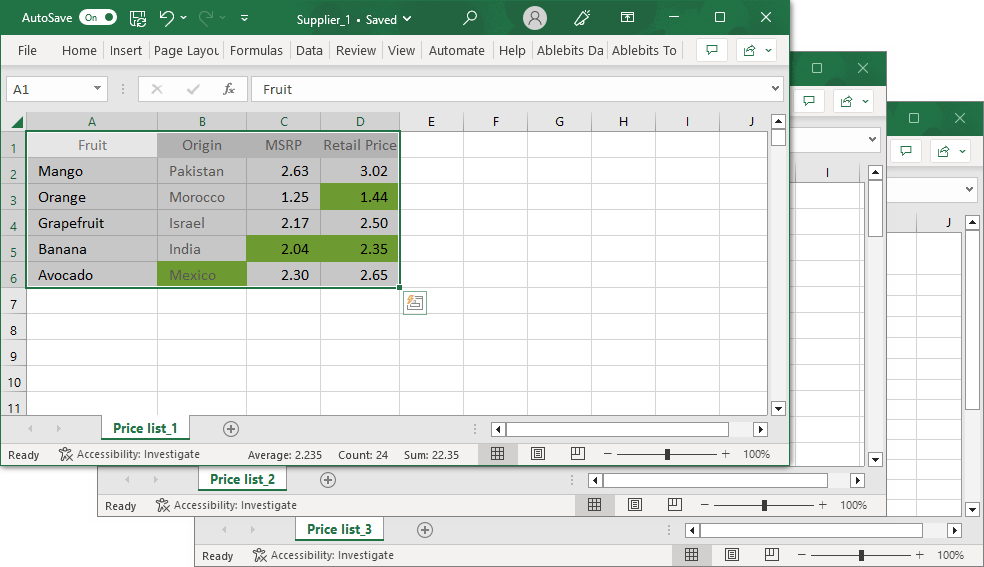
Task: Click horizontal scroll right arrow in front window
Action: pos(761,430)
